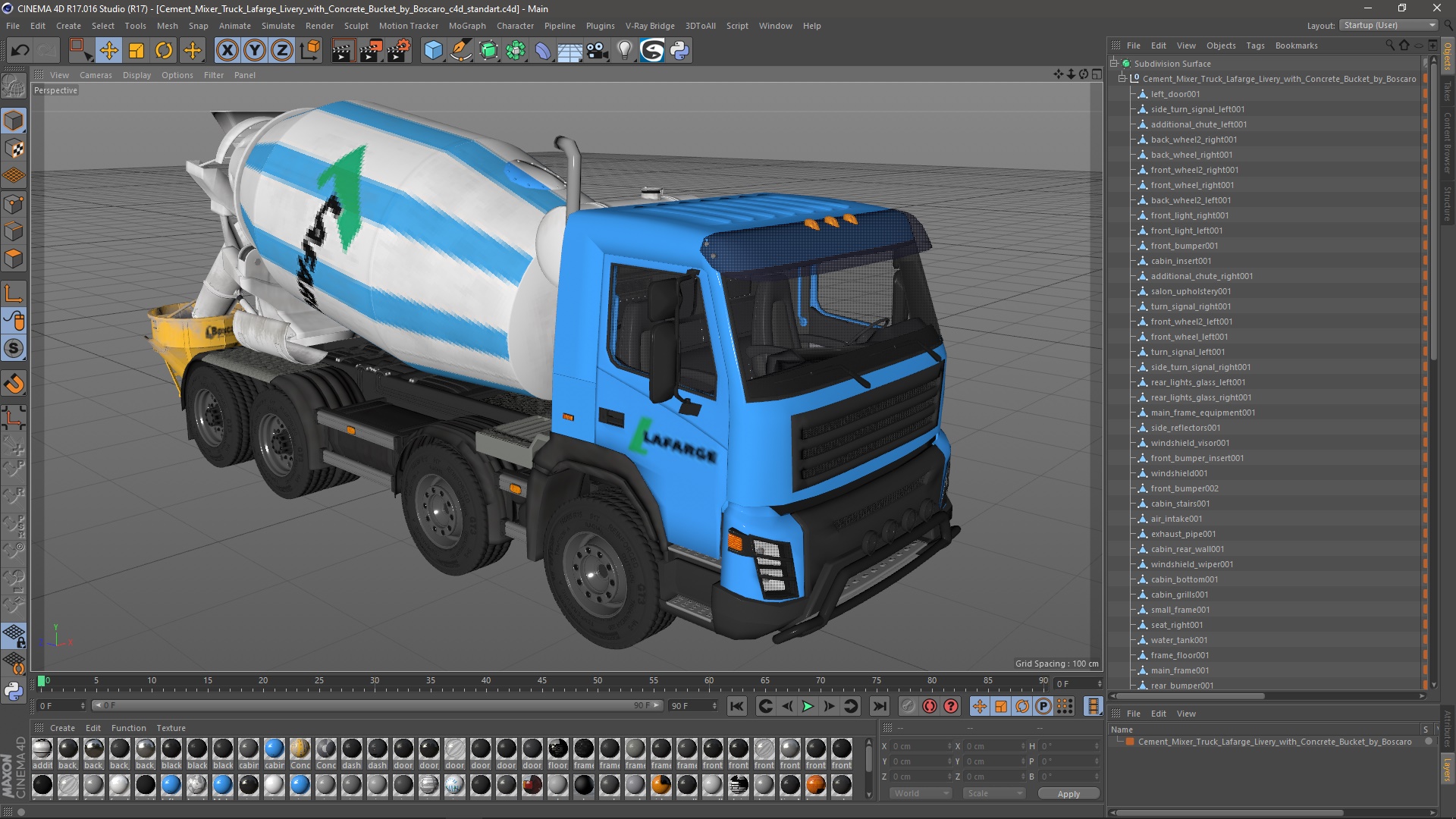The image size is (1456, 819).
Task: Collapse the Cement_Mixer_Truck null hierarchy
Action: click(x=1122, y=79)
